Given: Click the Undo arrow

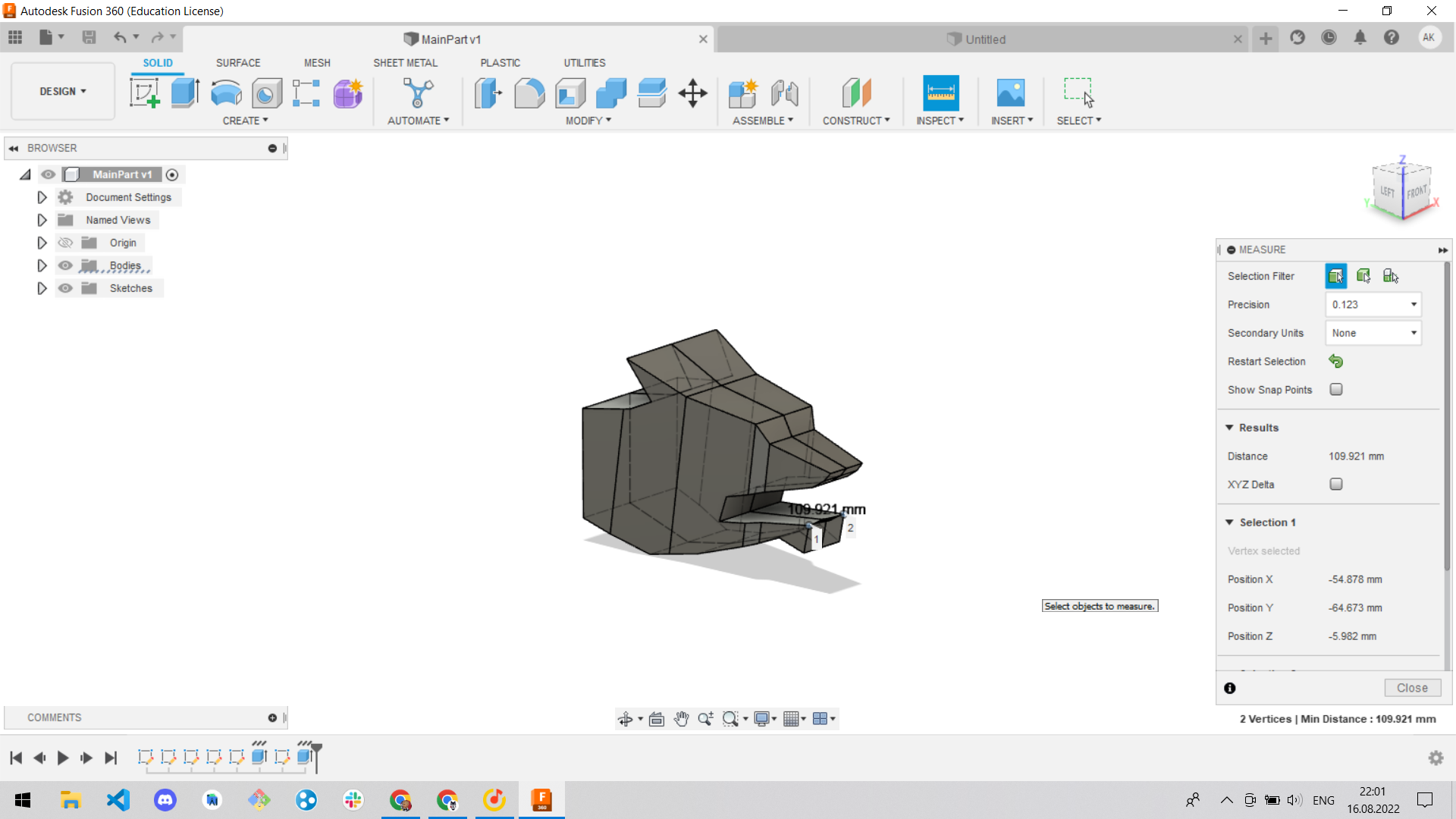Looking at the screenshot, I should 120,37.
